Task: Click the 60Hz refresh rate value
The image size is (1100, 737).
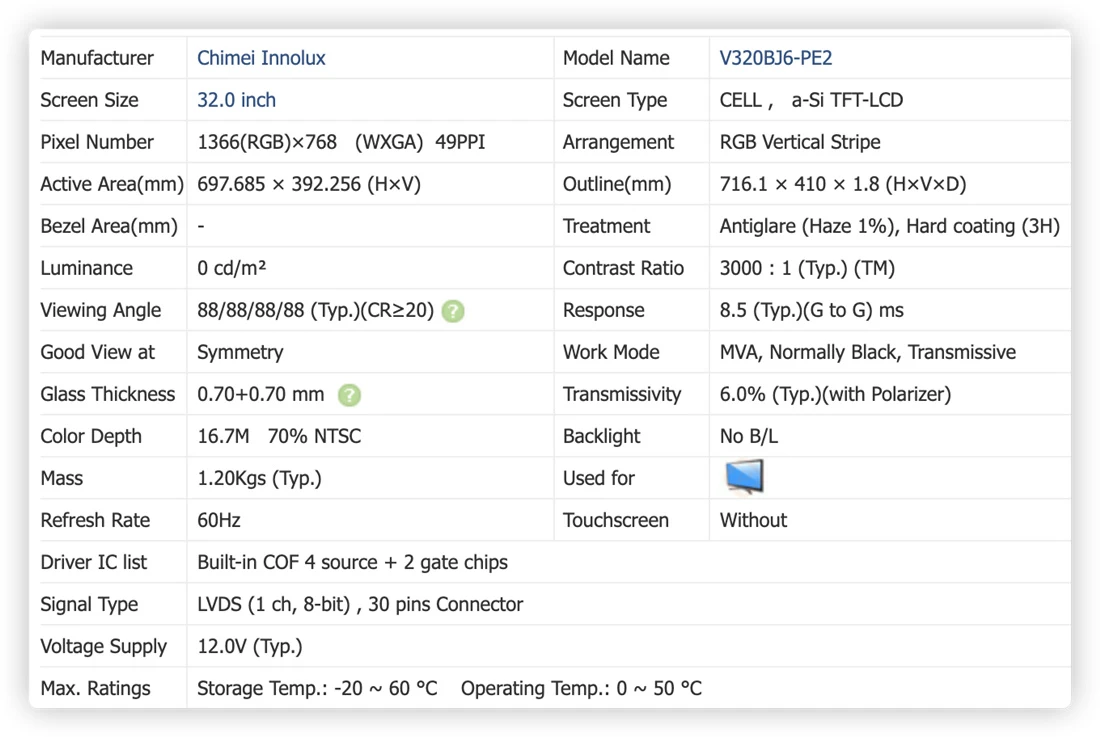Action: click(219, 520)
